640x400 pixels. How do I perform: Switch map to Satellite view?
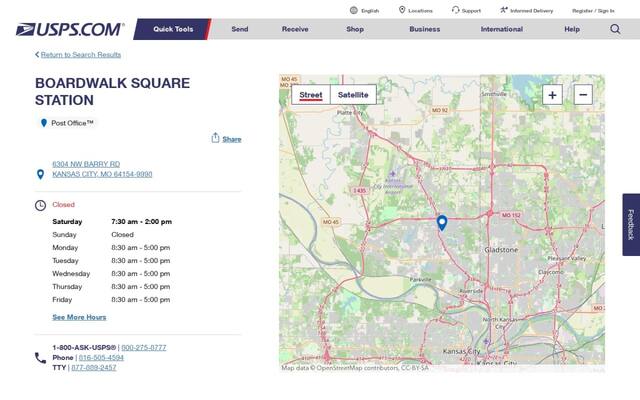tap(353, 95)
